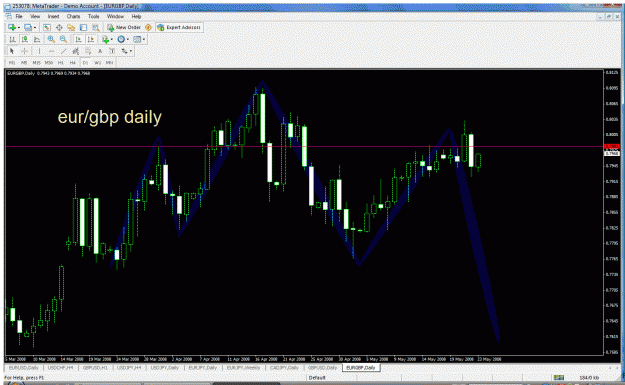The height and width of the screenshot is (385, 625).
Task: Switch to the CADJPY,Daily chart tab
Action: pyautogui.click(x=284, y=367)
